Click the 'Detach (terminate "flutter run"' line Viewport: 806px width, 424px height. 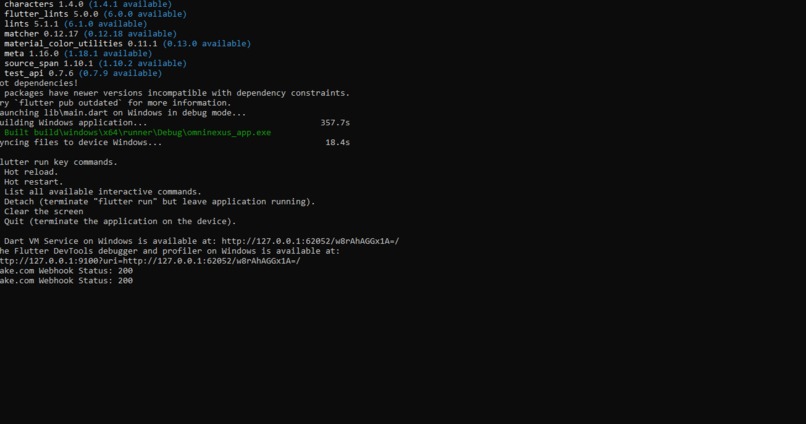click(159, 201)
